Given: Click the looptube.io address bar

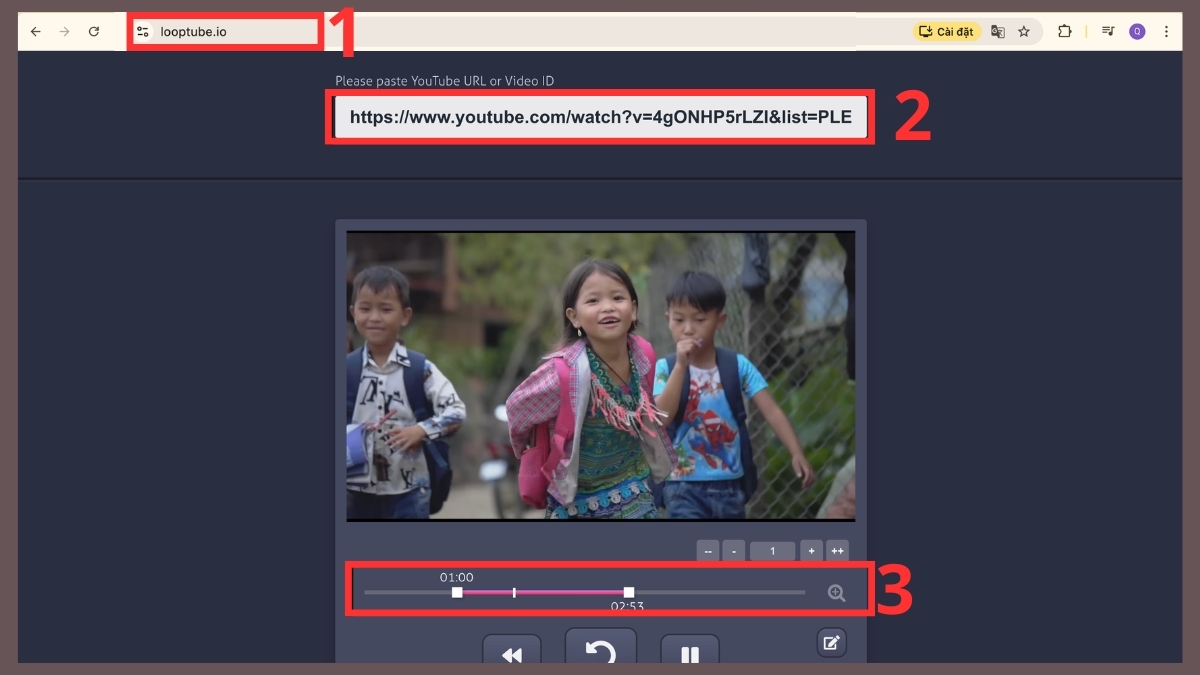Looking at the screenshot, I should [222, 30].
